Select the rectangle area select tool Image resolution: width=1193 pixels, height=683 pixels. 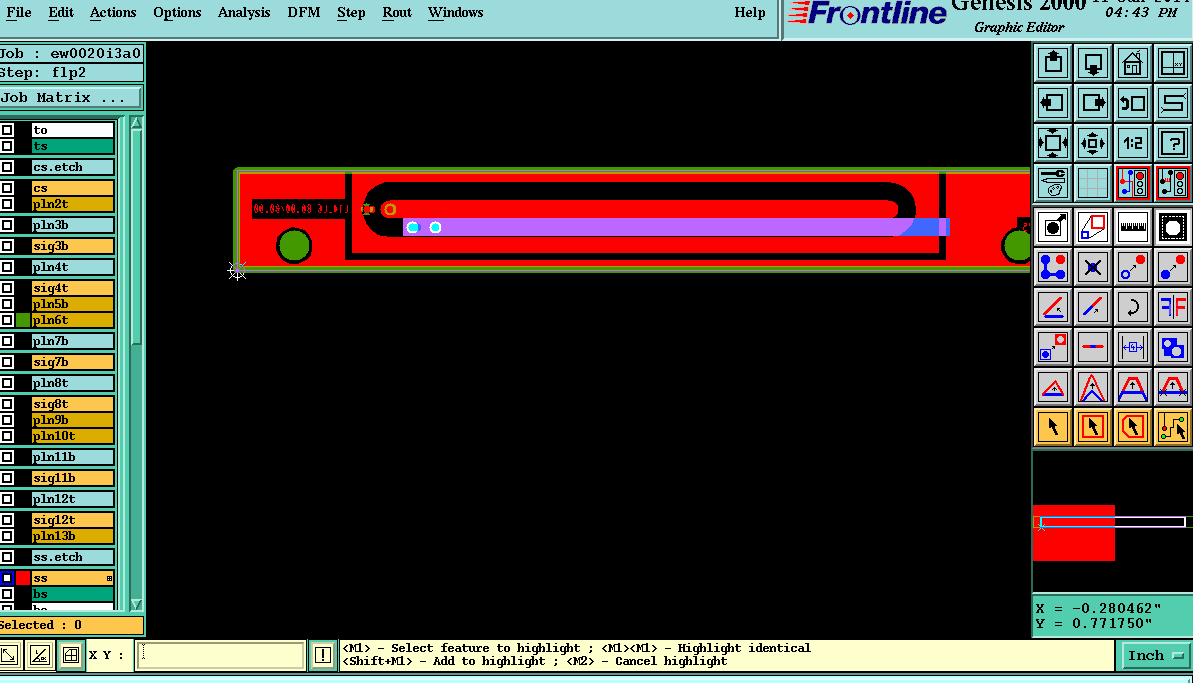point(1093,427)
